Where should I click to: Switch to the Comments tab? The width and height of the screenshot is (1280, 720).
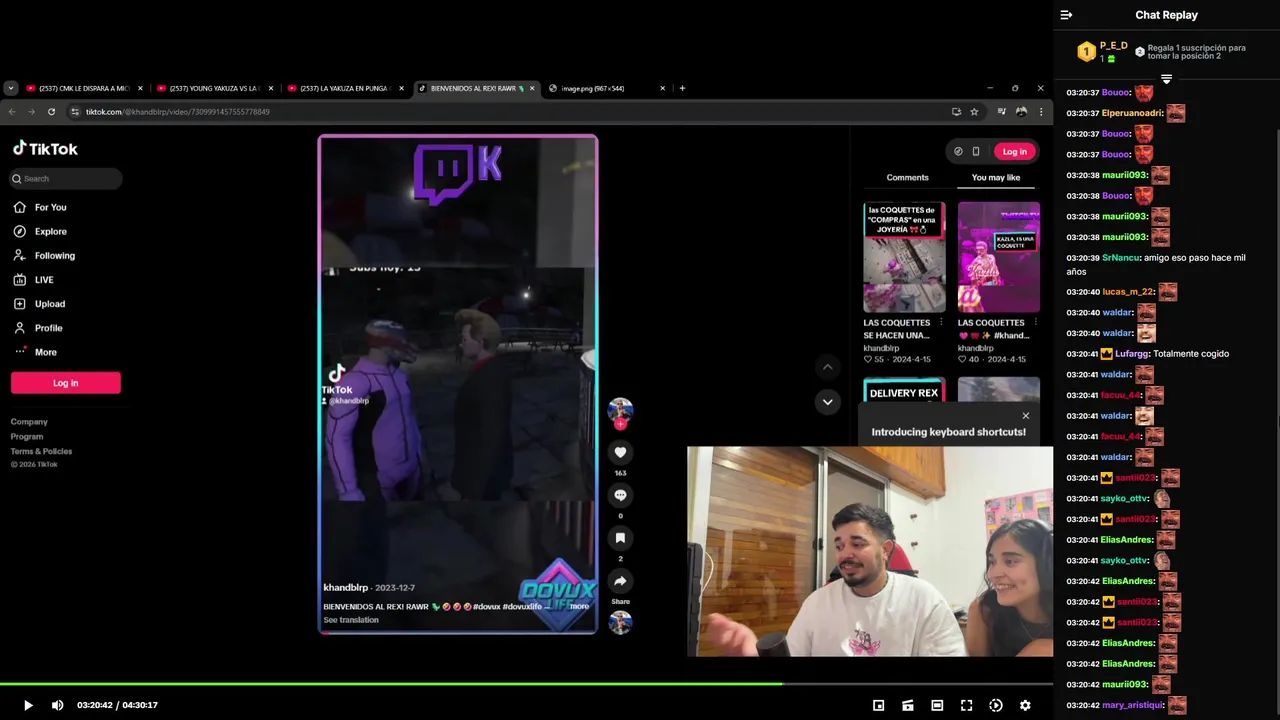[x=907, y=177]
